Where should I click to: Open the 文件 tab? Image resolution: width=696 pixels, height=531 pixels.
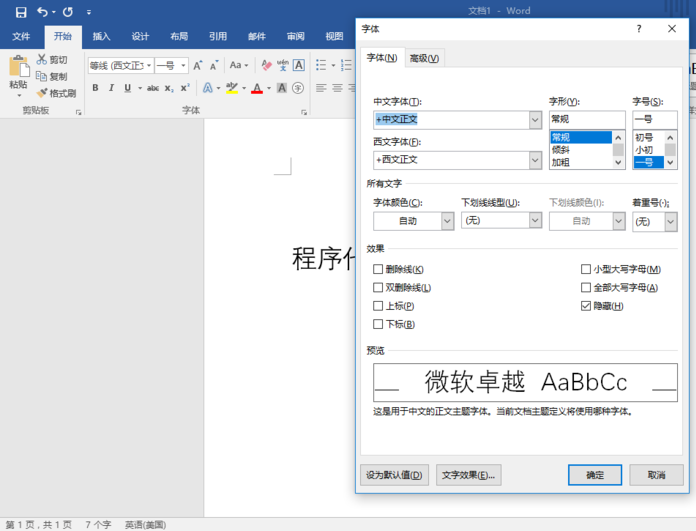pos(21,36)
